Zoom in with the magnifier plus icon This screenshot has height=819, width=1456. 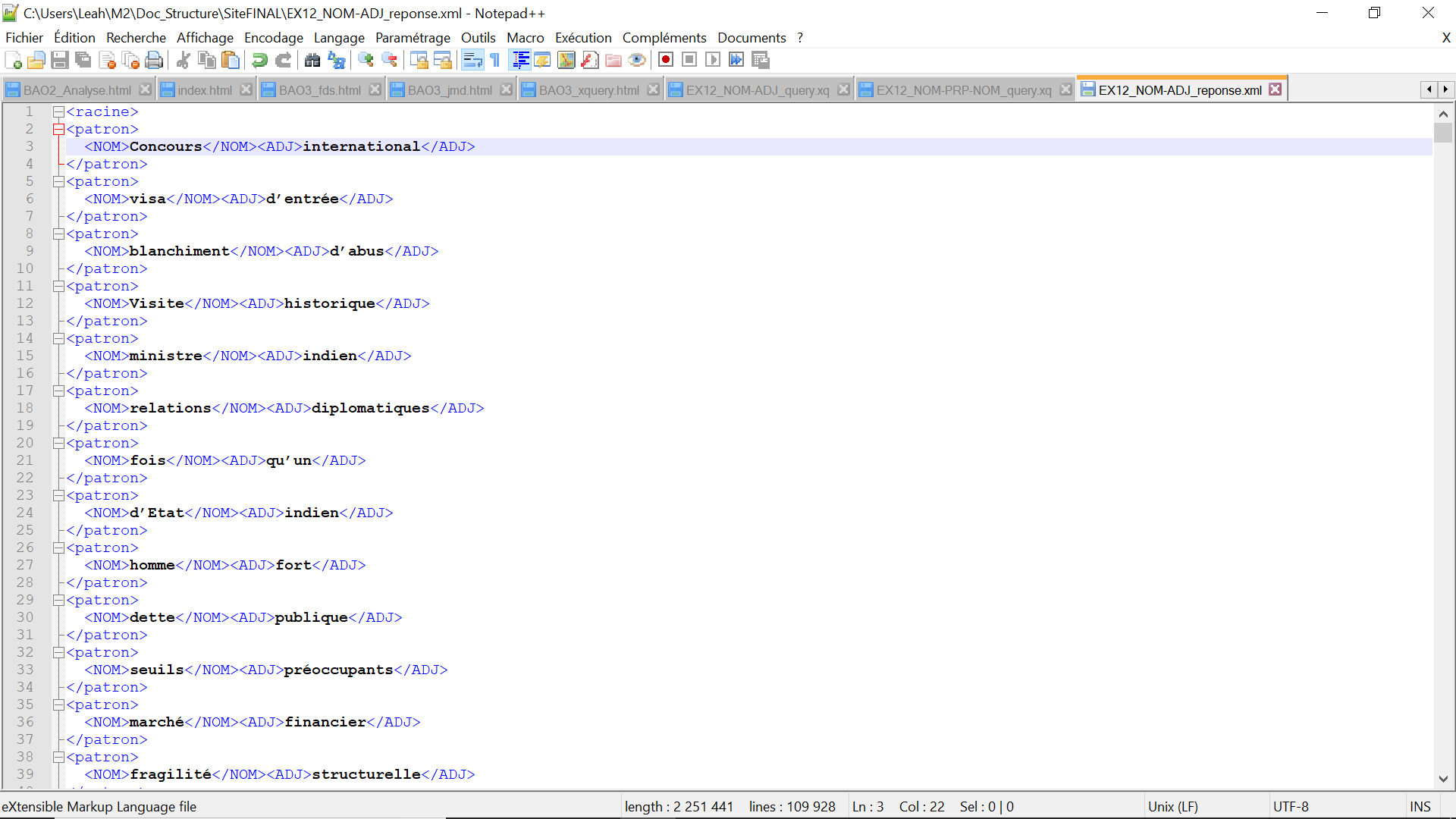[x=366, y=61]
